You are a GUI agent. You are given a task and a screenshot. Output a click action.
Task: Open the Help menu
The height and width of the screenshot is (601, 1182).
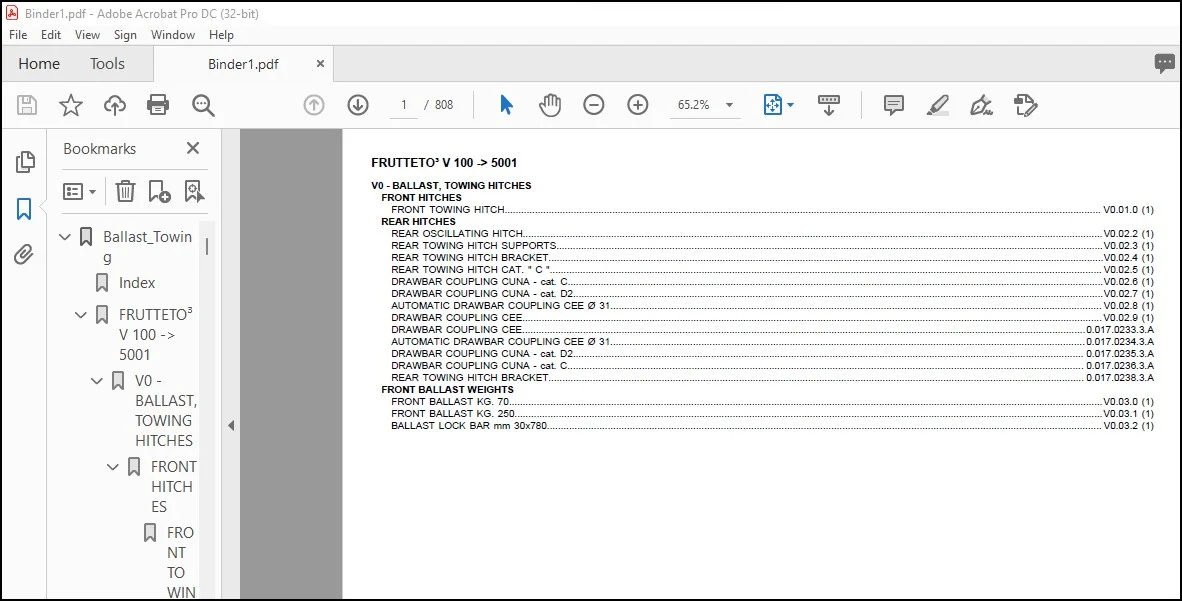pyautogui.click(x=221, y=35)
